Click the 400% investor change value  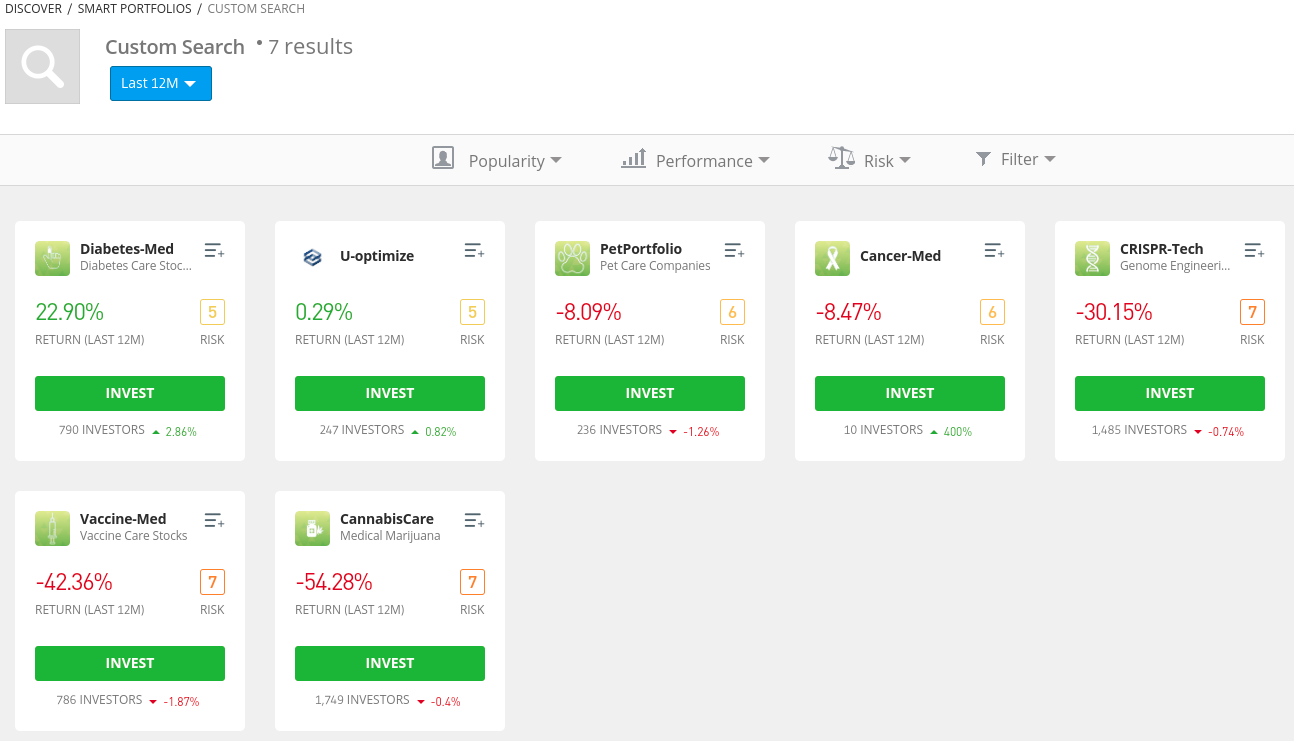pos(958,432)
